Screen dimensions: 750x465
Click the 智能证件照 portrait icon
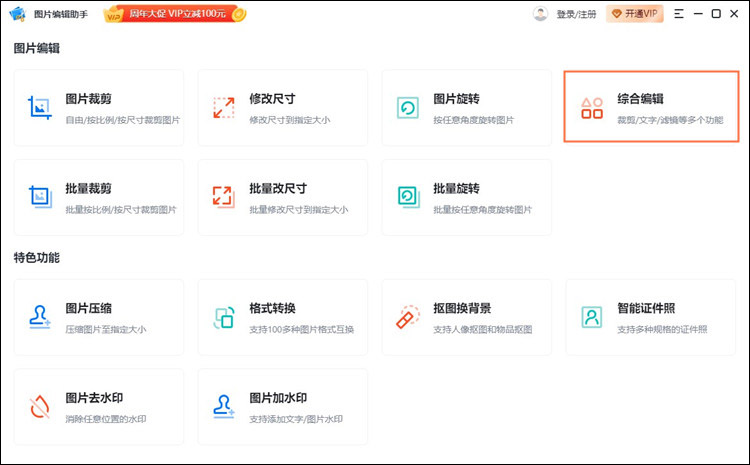click(x=592, y=317)
